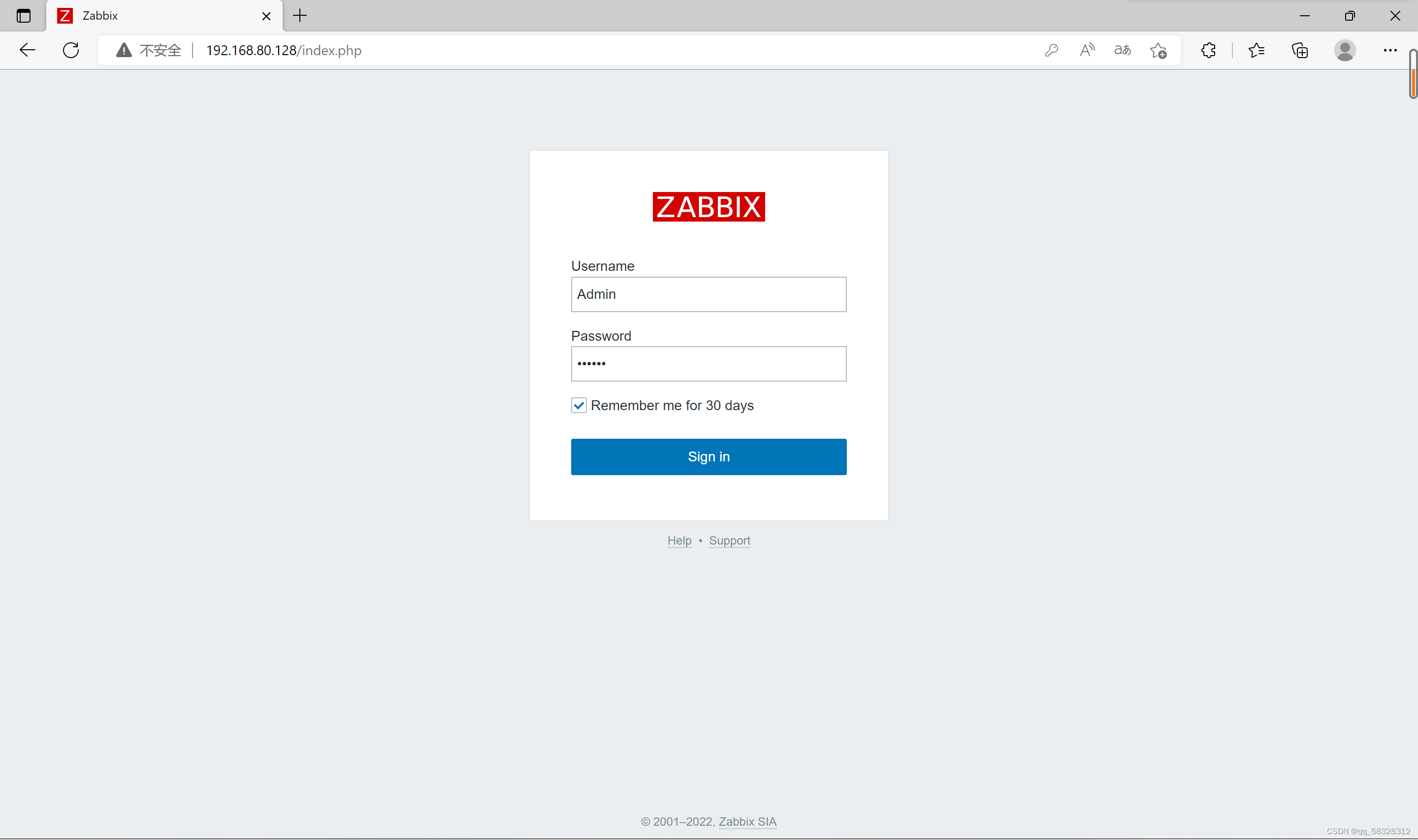
Task: Toggle vertical tabs icon in tab bar
Action: click(x=23, y=16)
